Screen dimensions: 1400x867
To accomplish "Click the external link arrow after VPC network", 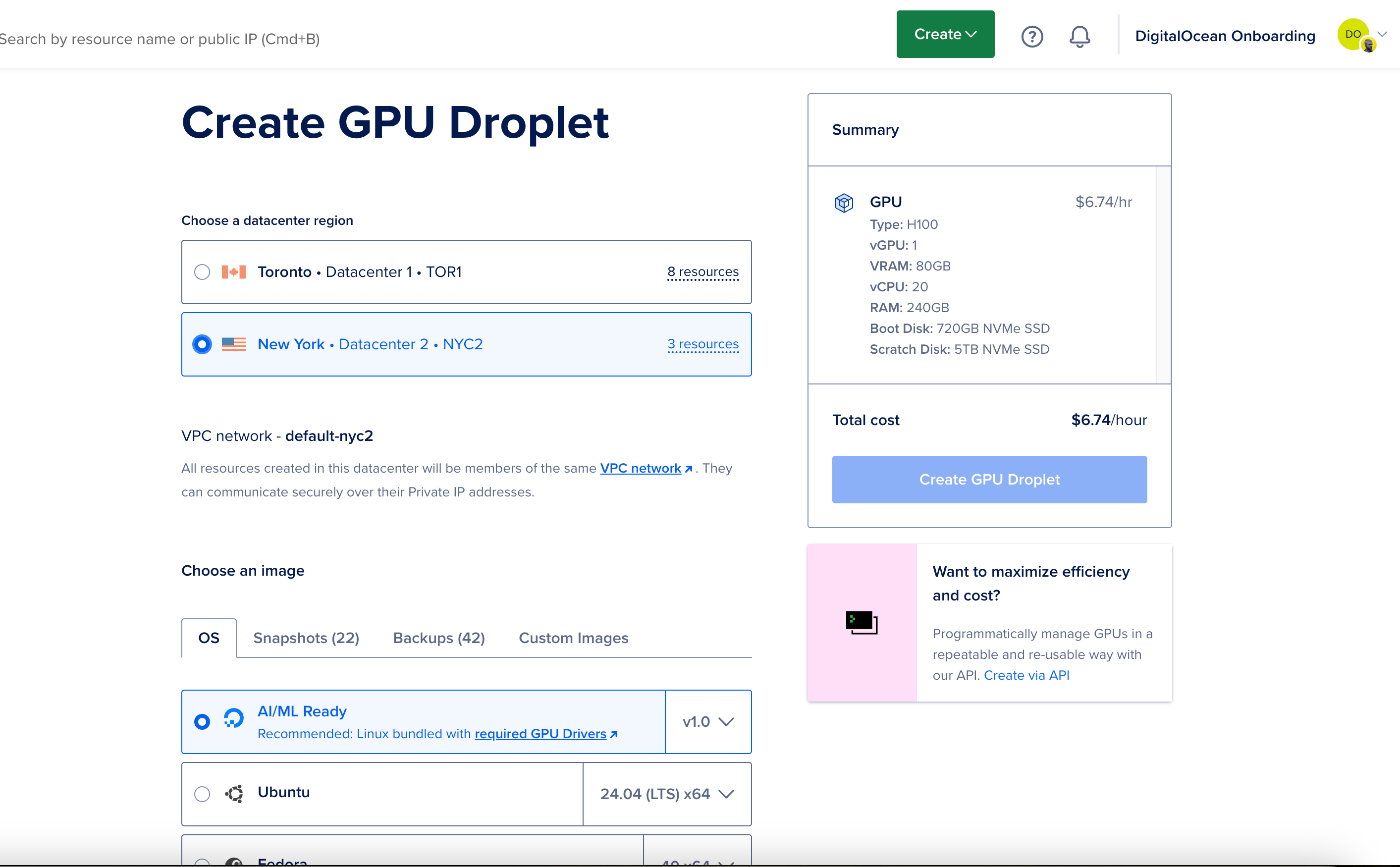I will 689,469.
